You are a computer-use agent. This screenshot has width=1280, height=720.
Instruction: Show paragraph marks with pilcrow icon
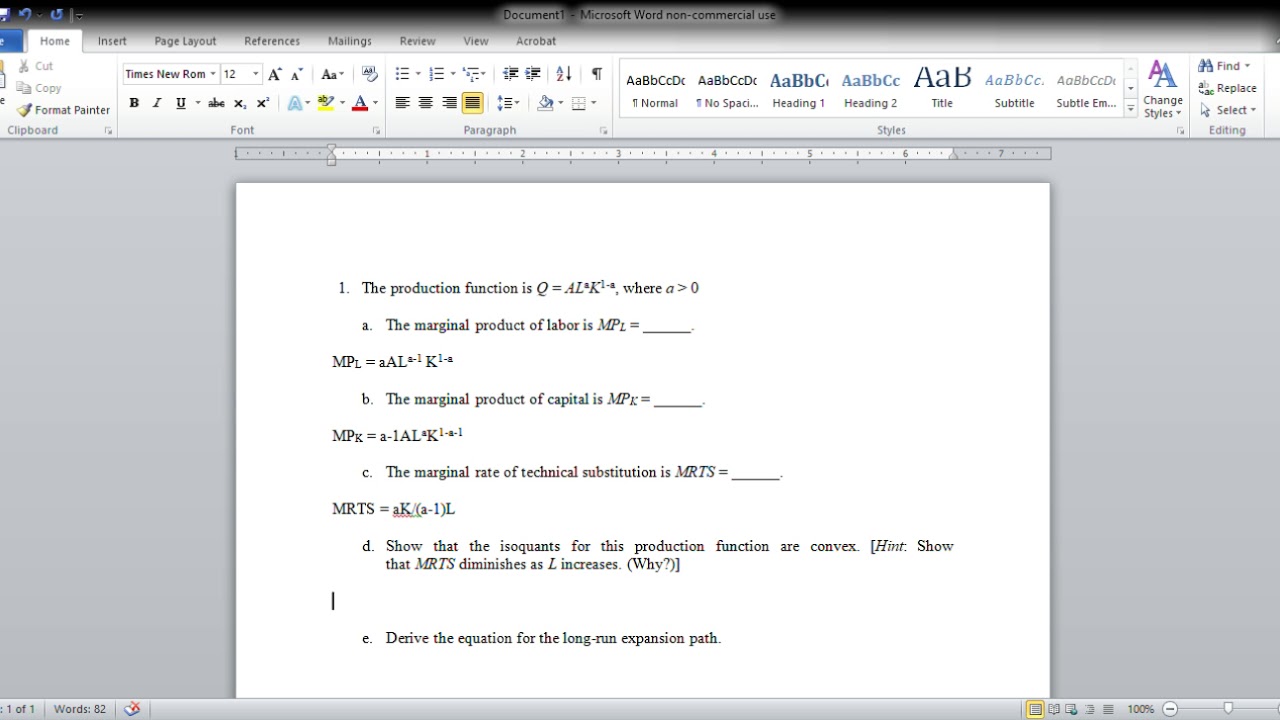tap(597, 74)
